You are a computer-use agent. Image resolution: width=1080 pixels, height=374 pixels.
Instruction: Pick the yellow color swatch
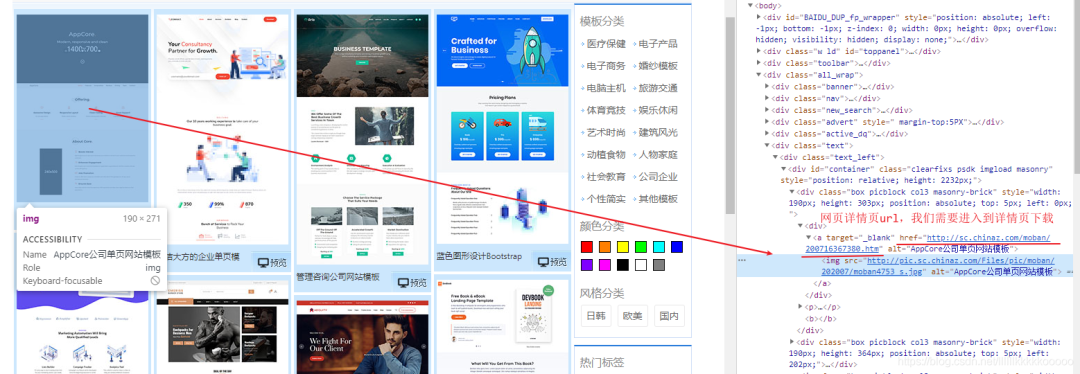[x=623, y=247]
